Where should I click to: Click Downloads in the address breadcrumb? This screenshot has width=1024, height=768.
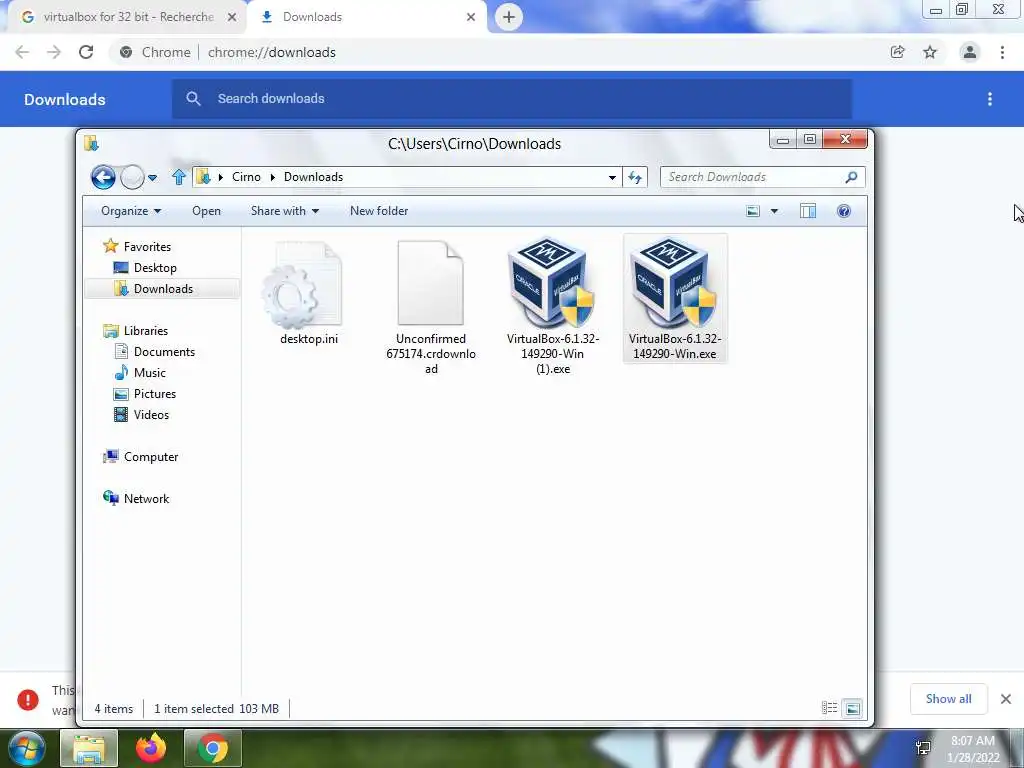(313, 177)
